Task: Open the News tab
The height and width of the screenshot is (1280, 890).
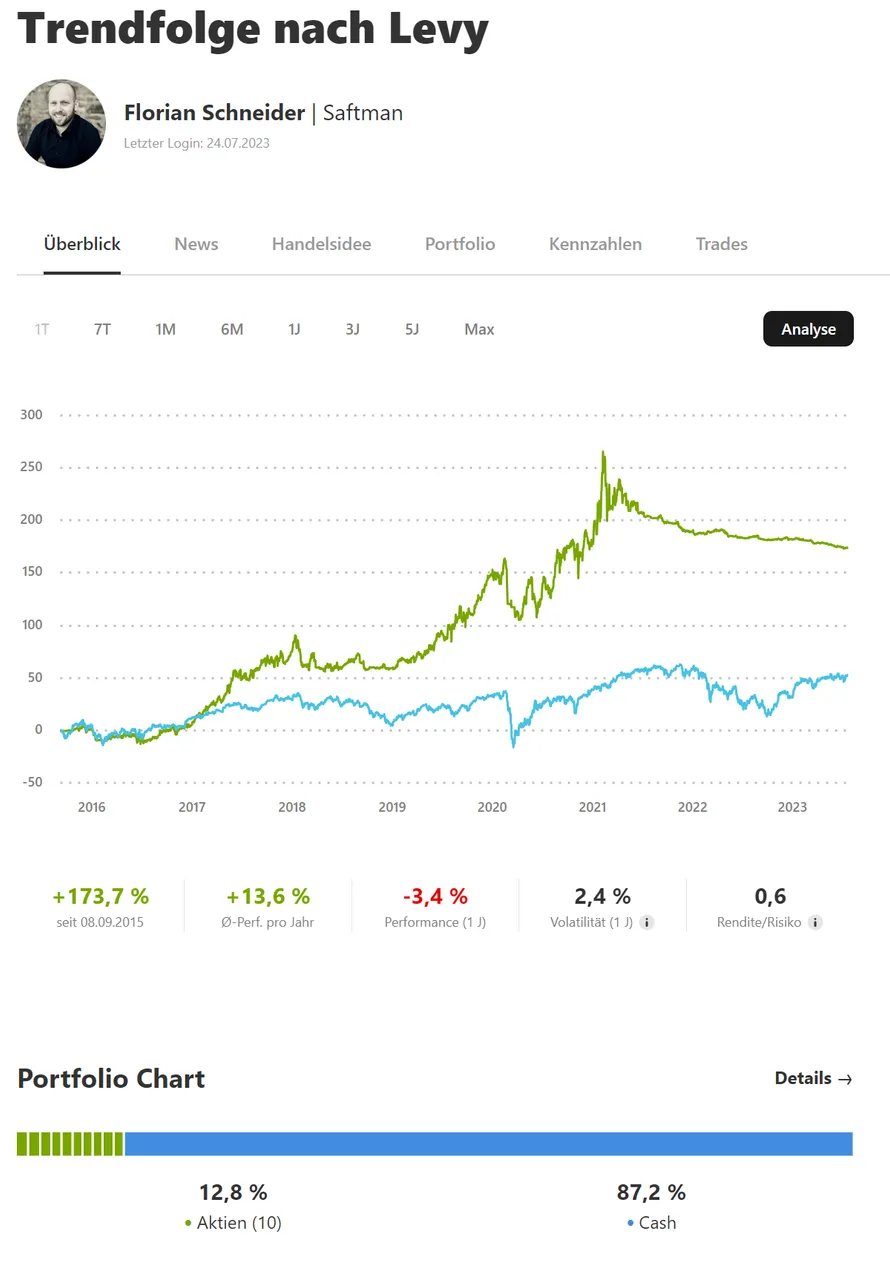Action: tap(196, 244)
